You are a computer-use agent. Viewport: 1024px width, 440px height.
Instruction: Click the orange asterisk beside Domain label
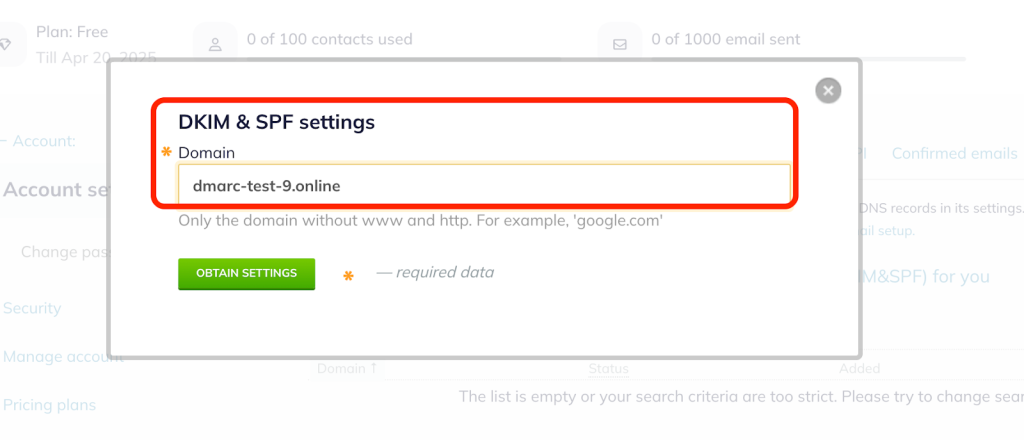[167, 152]
